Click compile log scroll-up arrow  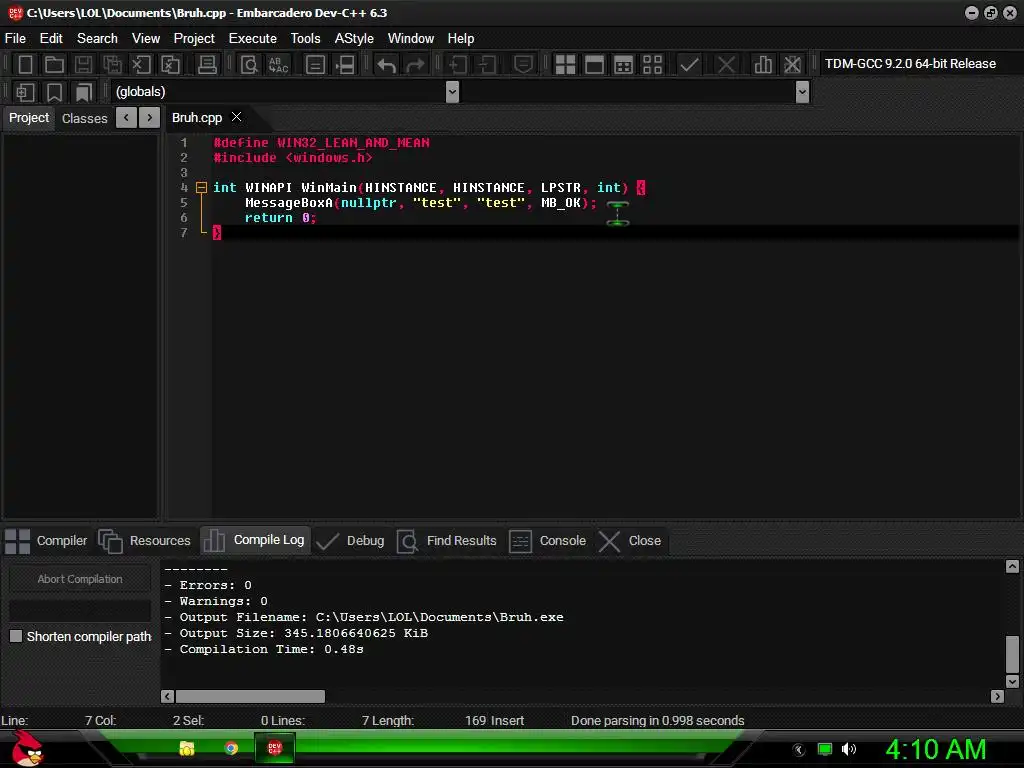(x=1012, y=566)
